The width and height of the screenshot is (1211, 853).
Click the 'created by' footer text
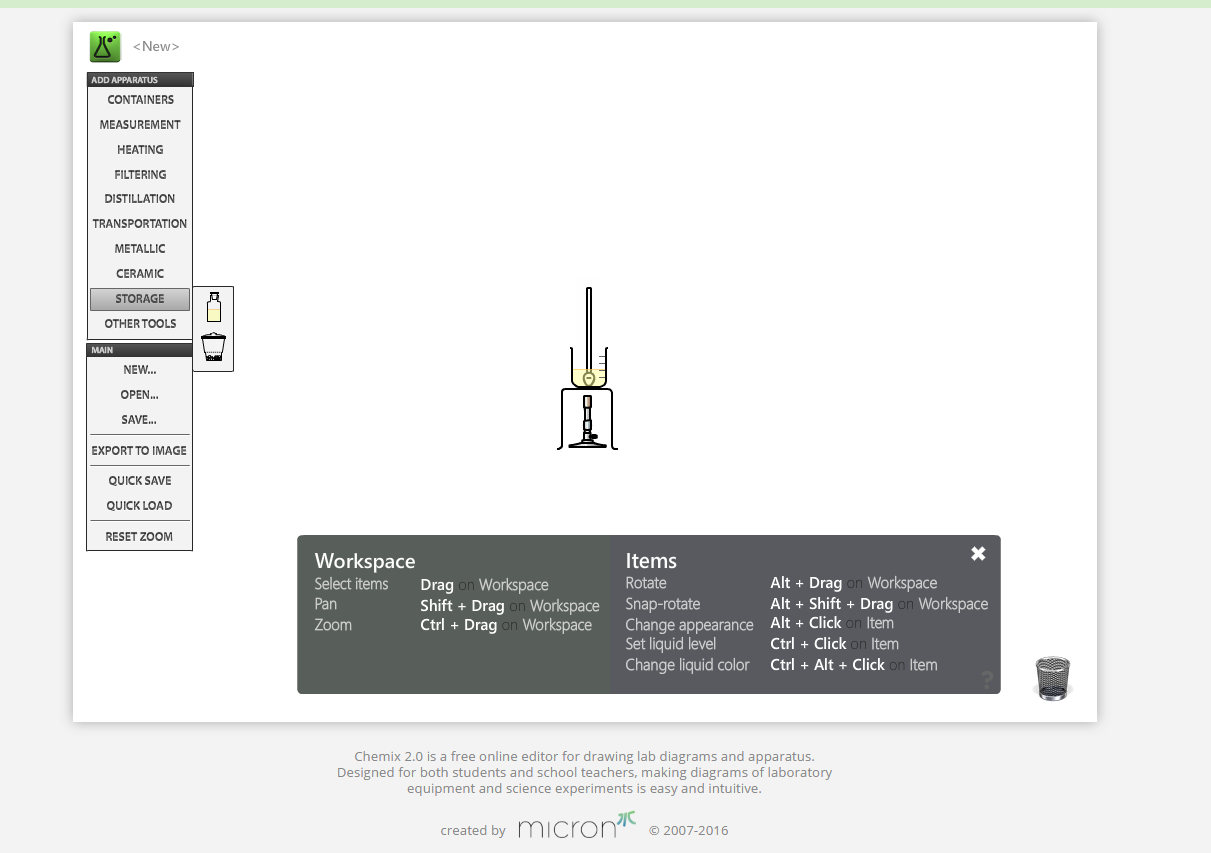tap(473, 830)
